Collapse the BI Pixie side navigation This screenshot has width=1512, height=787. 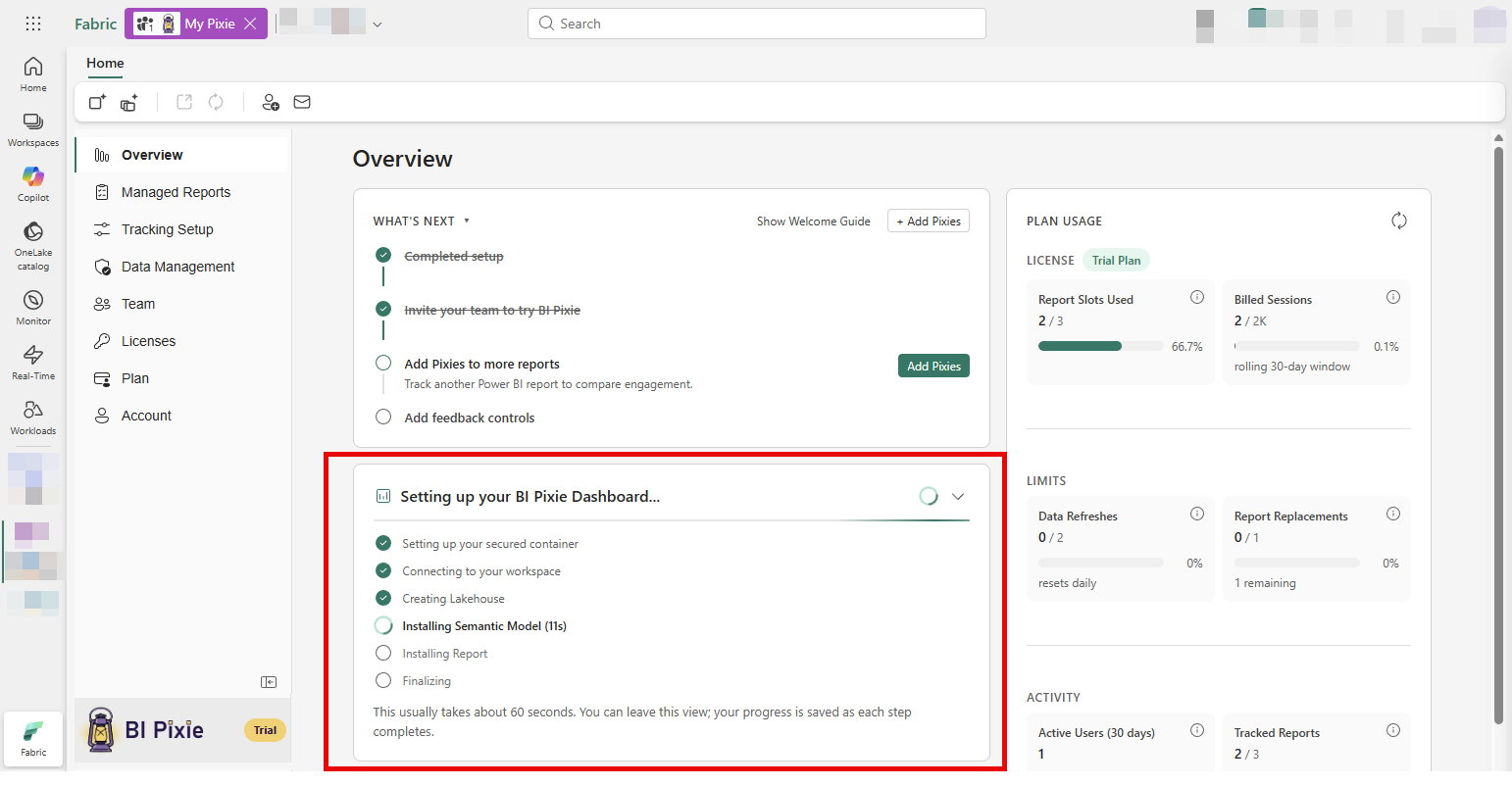tap(269, 682)
